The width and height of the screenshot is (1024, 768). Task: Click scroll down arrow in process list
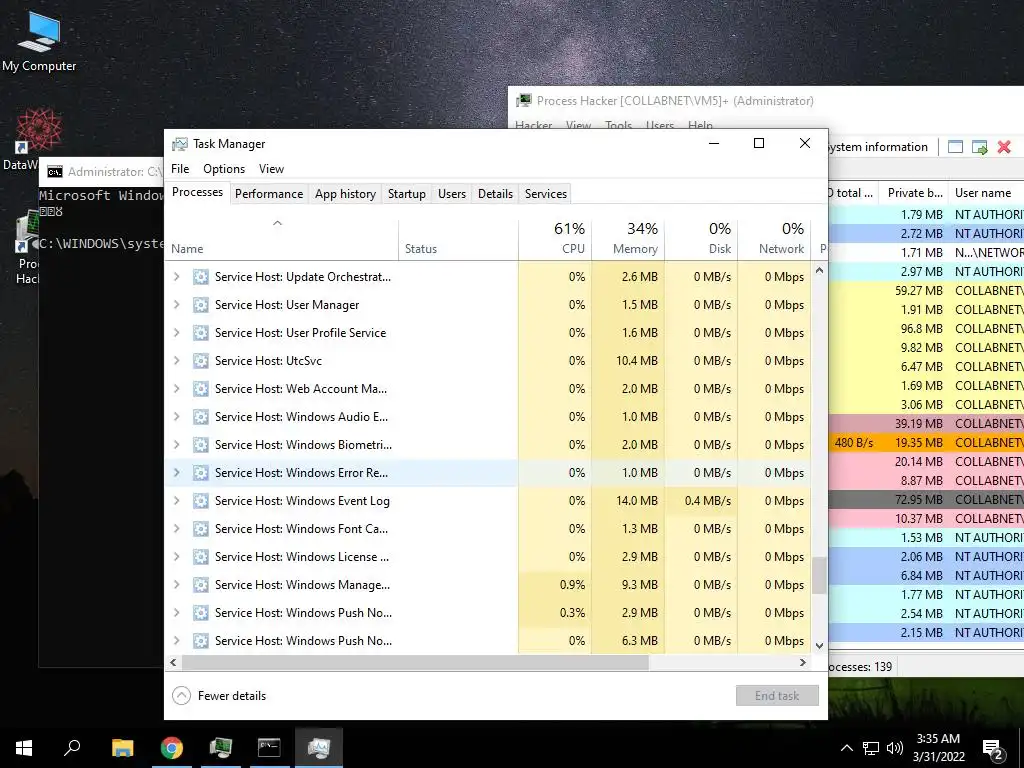pyautogui.click(x=820, y=645)
